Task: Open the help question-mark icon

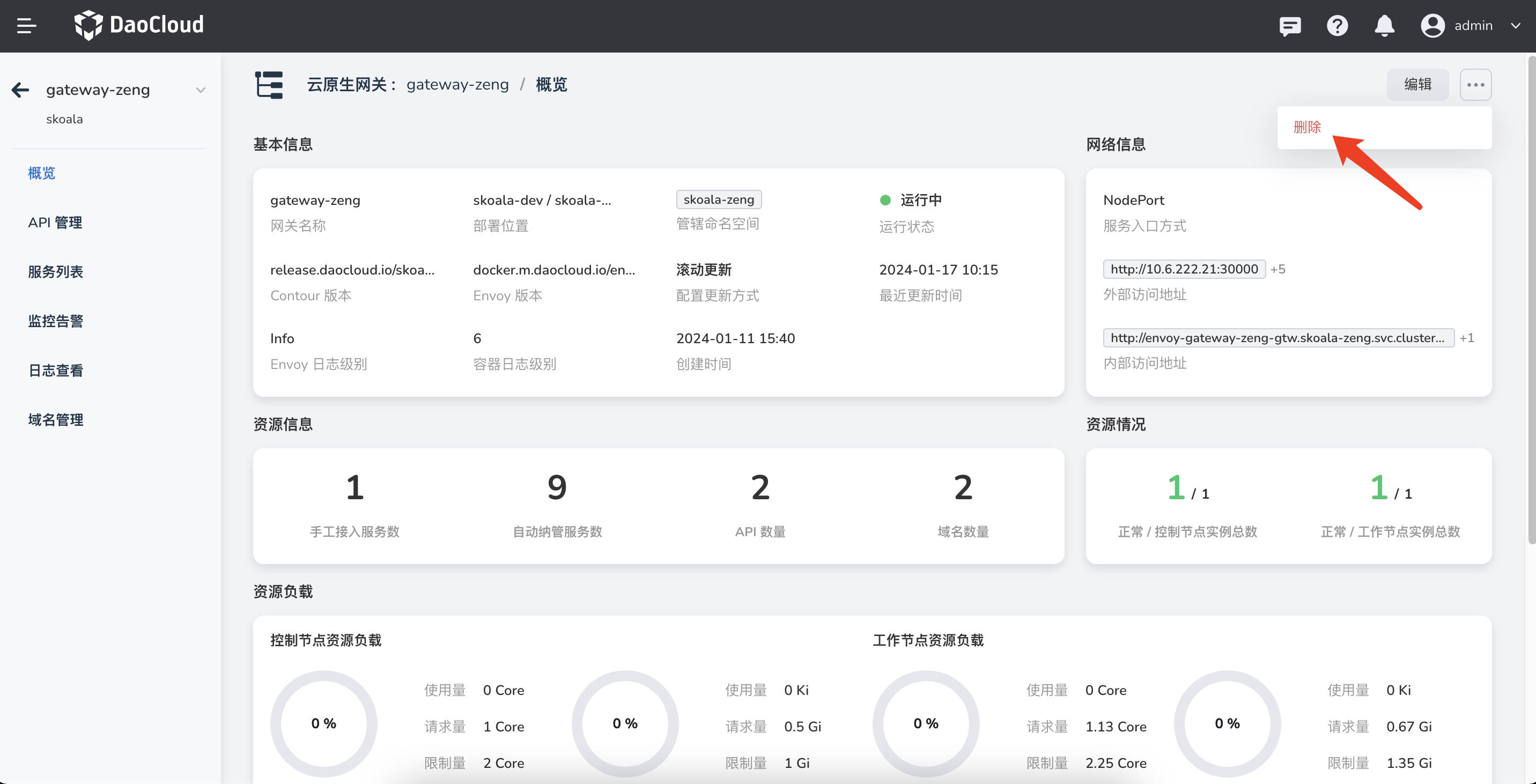Action: pyautogui.click(x=1338, y=26)
